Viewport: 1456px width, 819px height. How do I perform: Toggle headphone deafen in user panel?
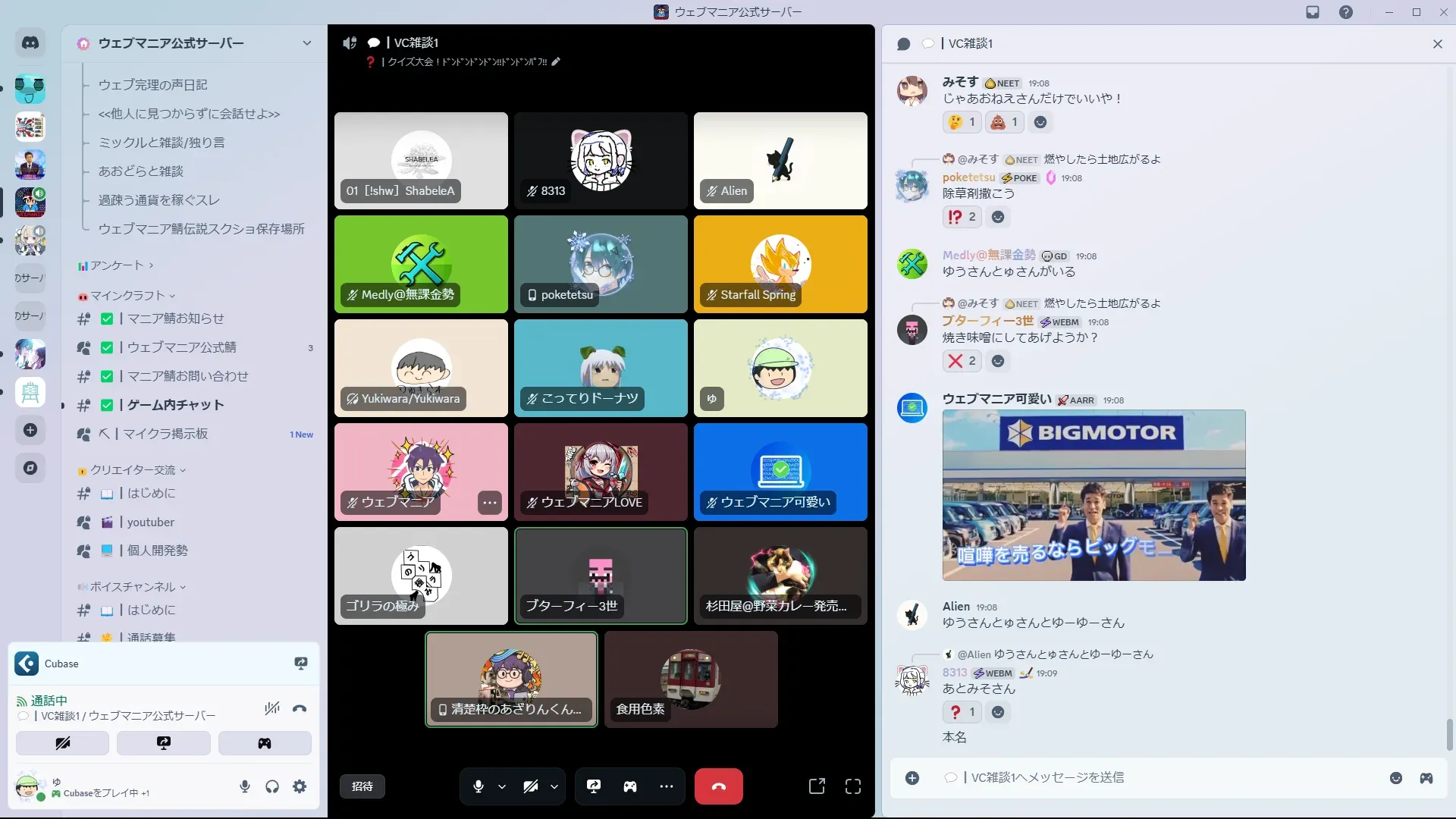tap(272, 786)
